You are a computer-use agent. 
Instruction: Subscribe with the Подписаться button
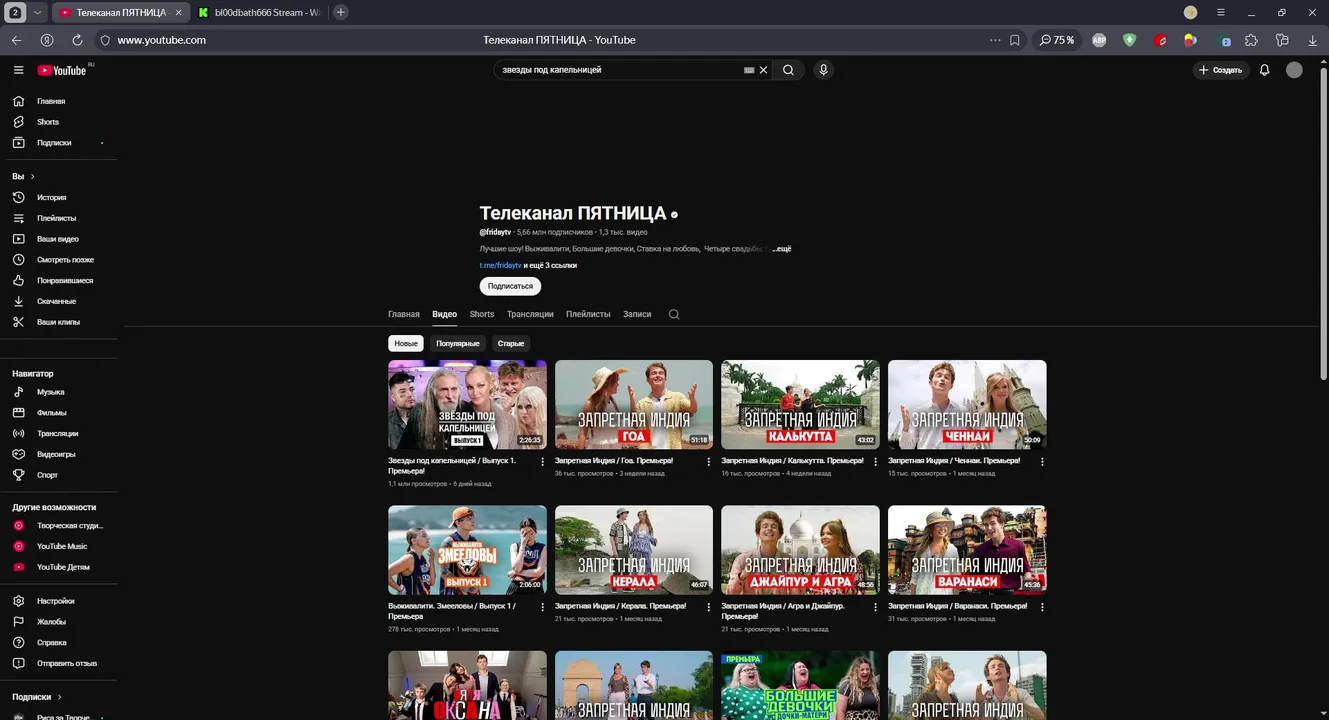click(x=510, y=286)
